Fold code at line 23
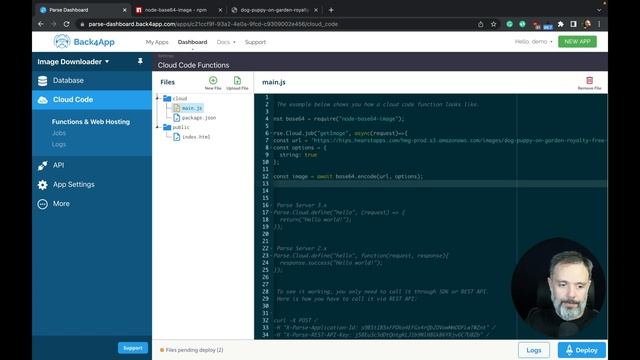640x360 pixels. (271, 256)
